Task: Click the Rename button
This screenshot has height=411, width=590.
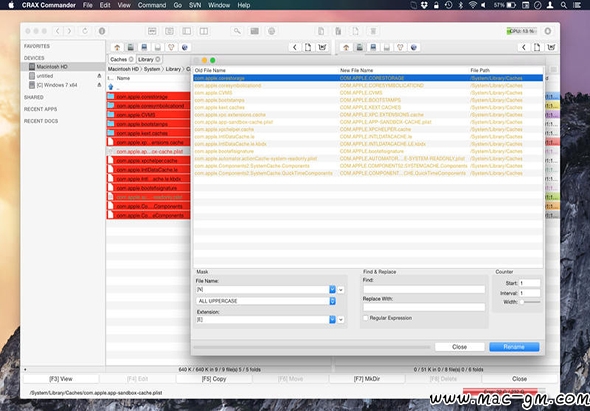Action: pos(514,347)
